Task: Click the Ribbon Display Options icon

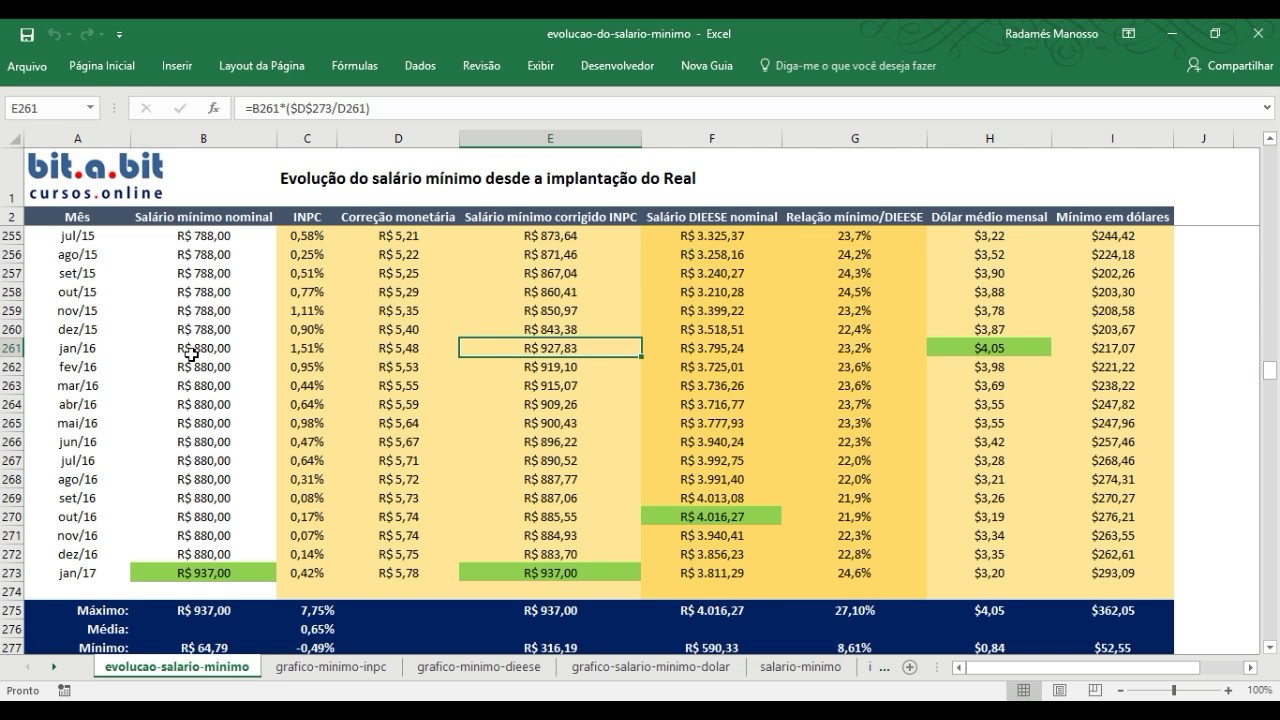Action: click(x=1129, y=34)
